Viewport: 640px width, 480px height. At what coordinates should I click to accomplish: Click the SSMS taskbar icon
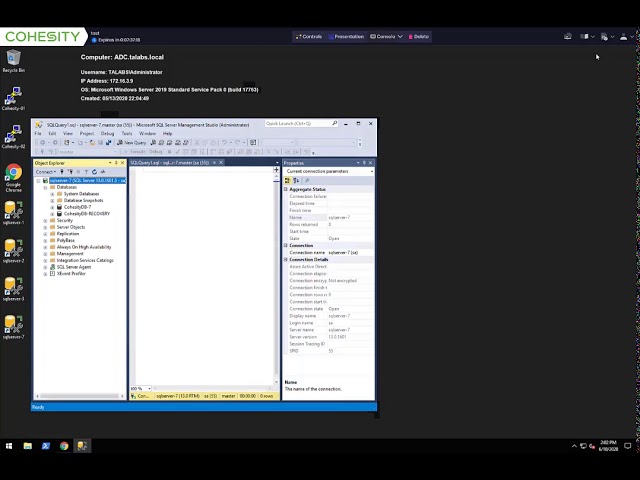tap(82, 446)
